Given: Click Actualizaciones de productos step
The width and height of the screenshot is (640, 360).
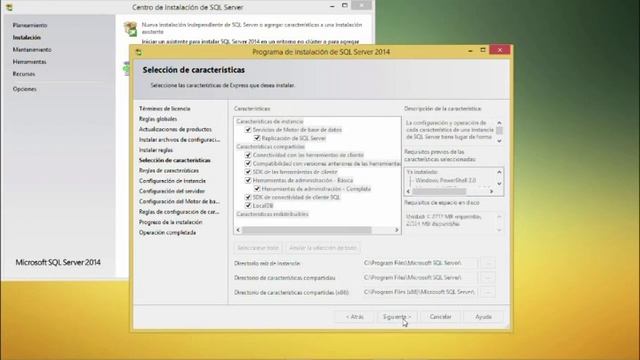Looking at the screenshot, I should (x=175, y=129).
